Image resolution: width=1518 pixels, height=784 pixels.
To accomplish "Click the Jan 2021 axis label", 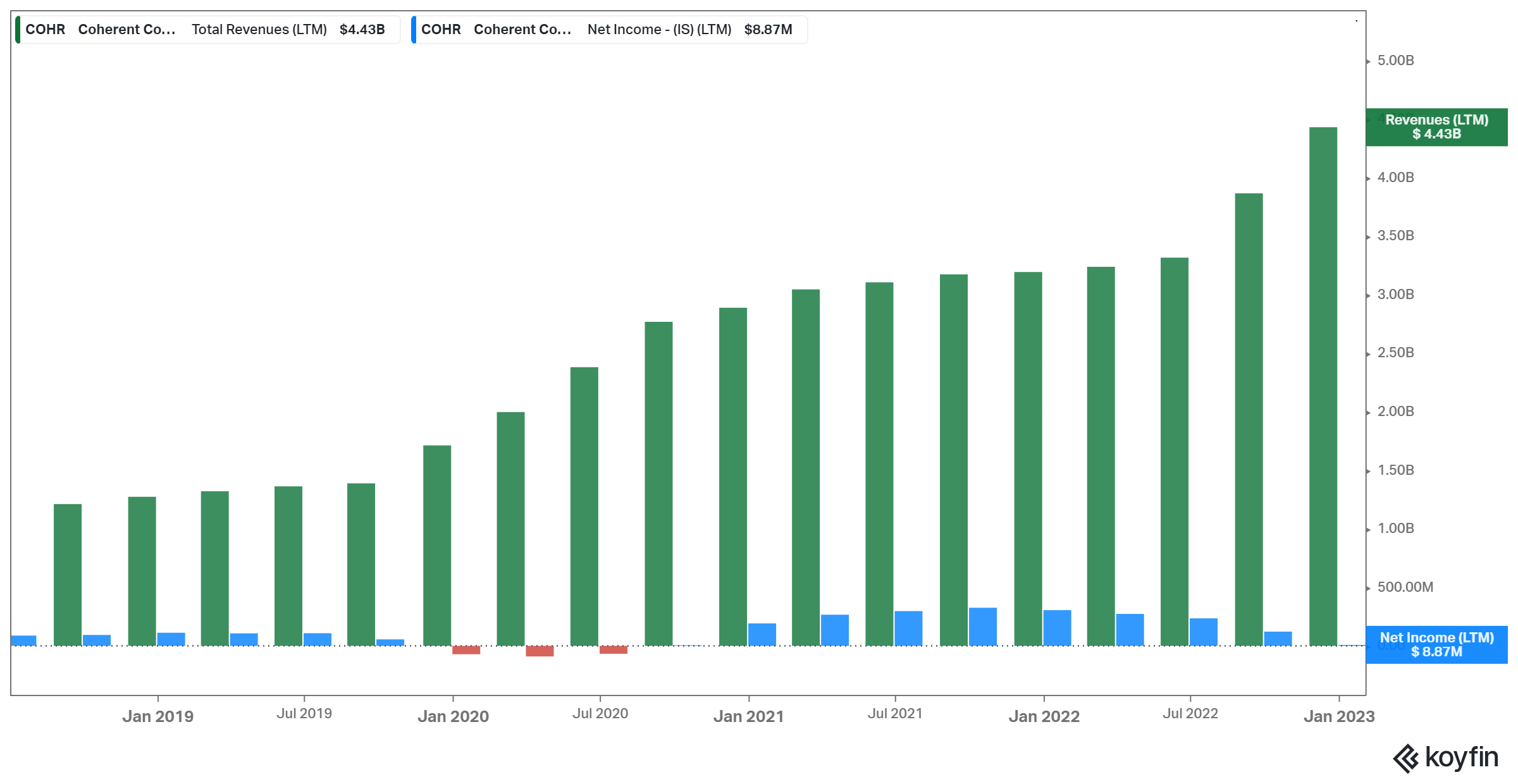I will pyautogui.click(x=748, y=716).
